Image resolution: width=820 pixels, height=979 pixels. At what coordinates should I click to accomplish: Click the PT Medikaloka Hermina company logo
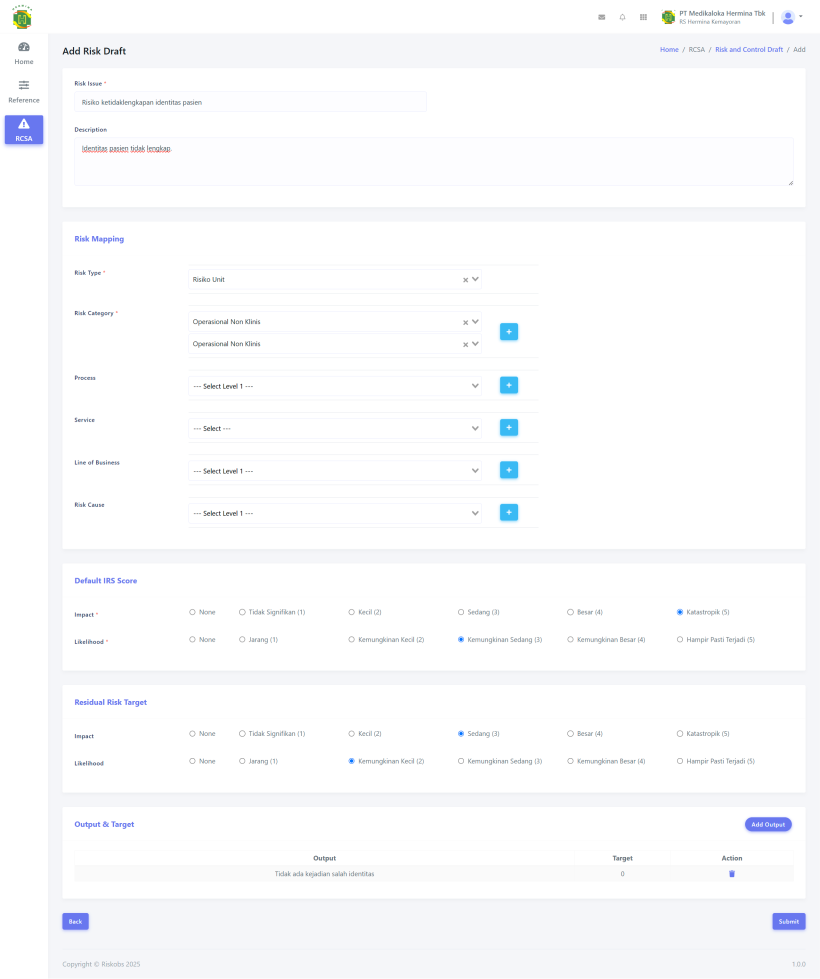coord(668,17)
